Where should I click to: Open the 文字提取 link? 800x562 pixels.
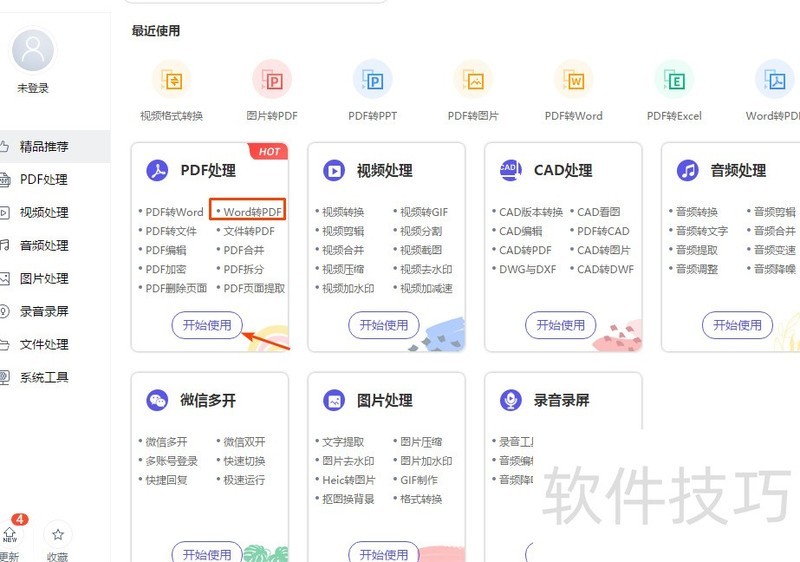(343, 442)
